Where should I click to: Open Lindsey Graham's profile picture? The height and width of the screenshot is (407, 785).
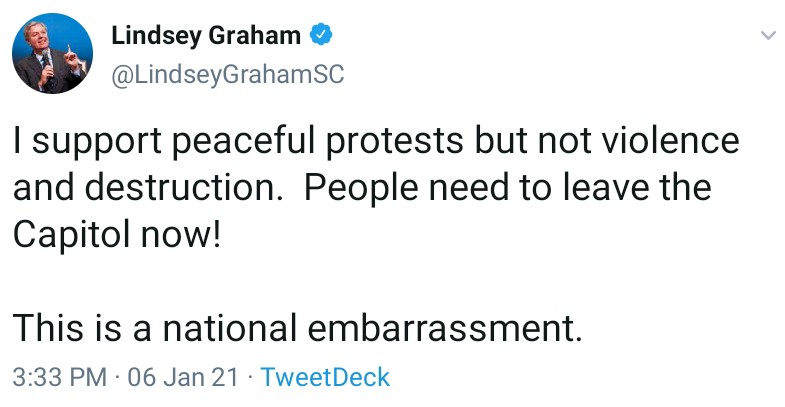(52, 54)
